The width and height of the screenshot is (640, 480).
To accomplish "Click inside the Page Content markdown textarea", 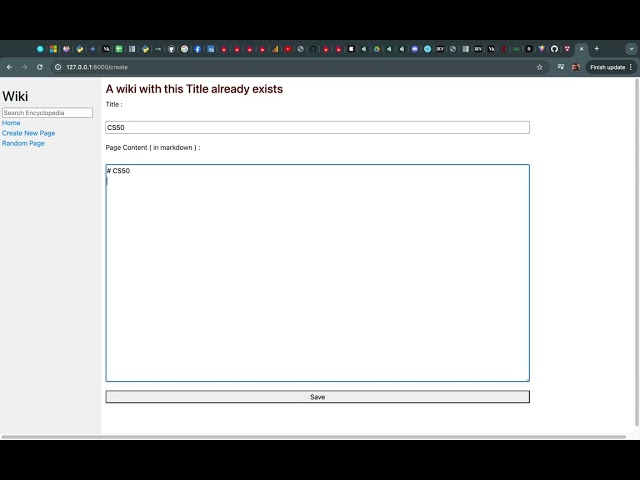I will (x=318, y=273).
